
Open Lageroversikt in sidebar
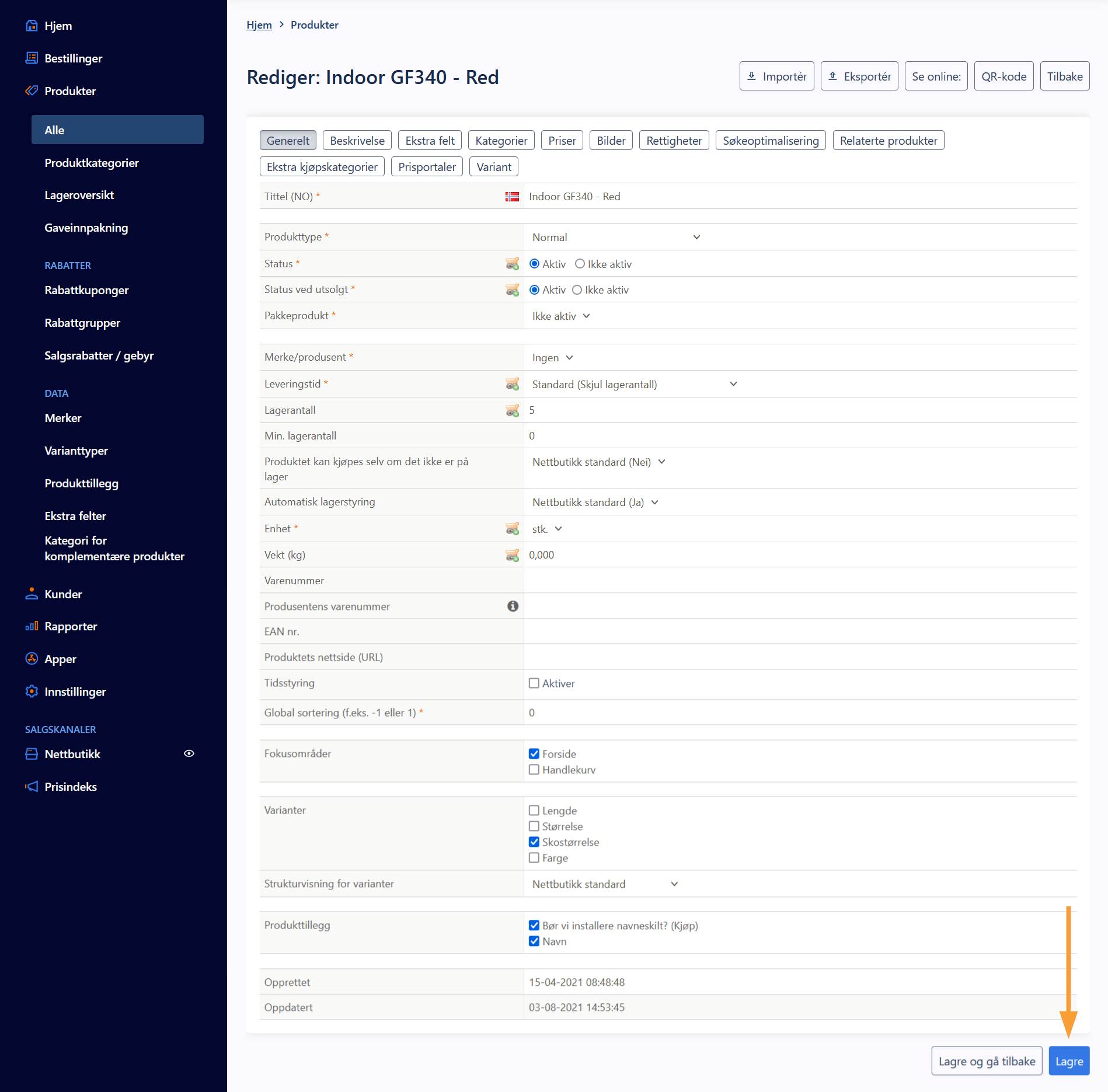click(x=79, y=196)
